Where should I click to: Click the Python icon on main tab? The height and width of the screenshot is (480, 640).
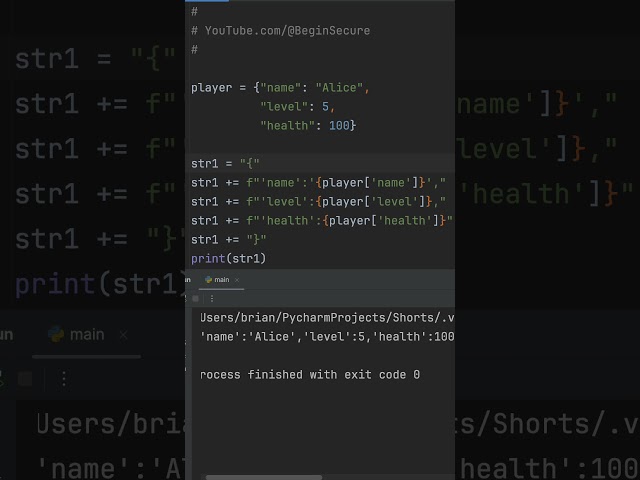[x=208, y=280]
